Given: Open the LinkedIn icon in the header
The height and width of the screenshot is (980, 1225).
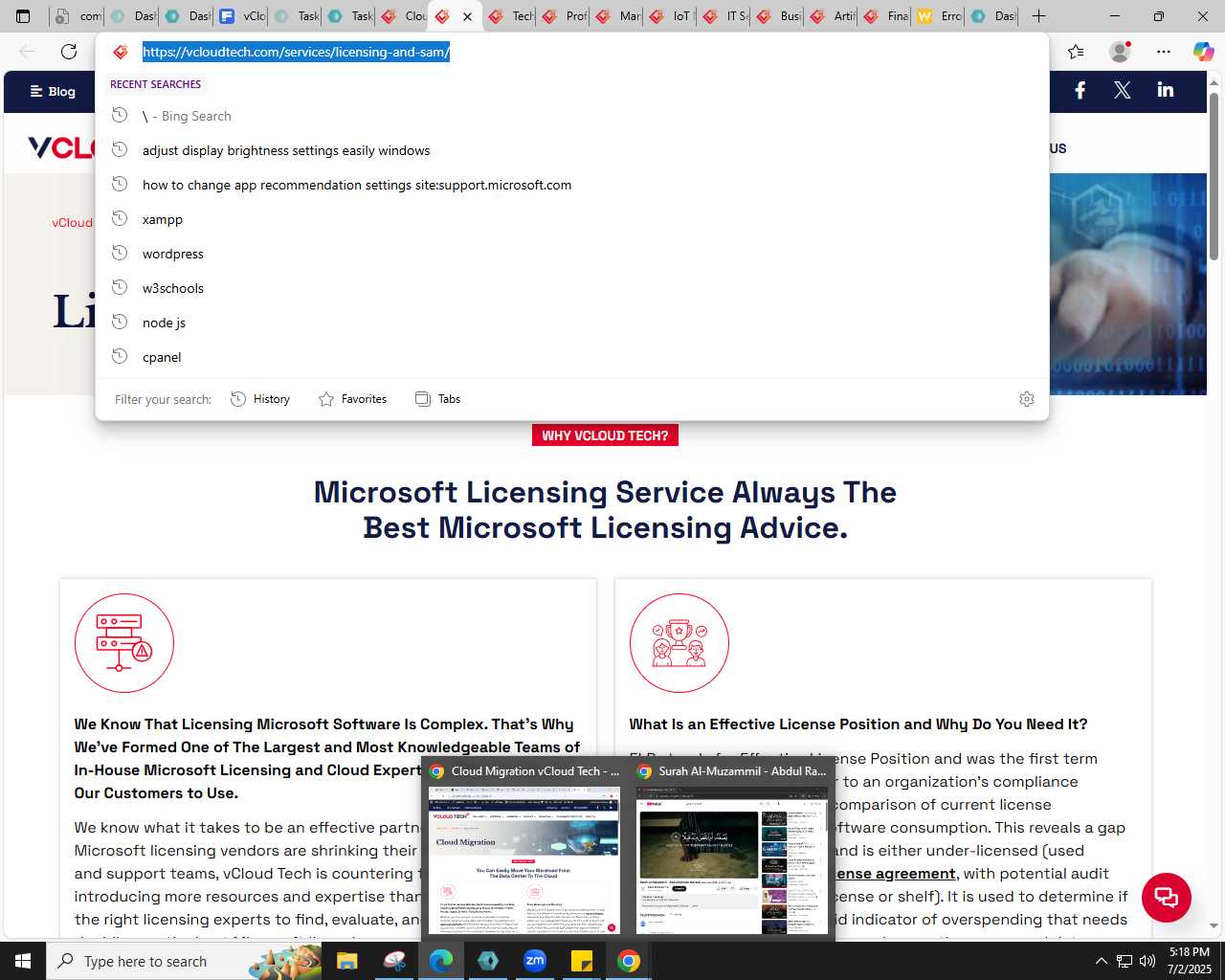Looking at the screenshot, I should tap(1165, 90).
